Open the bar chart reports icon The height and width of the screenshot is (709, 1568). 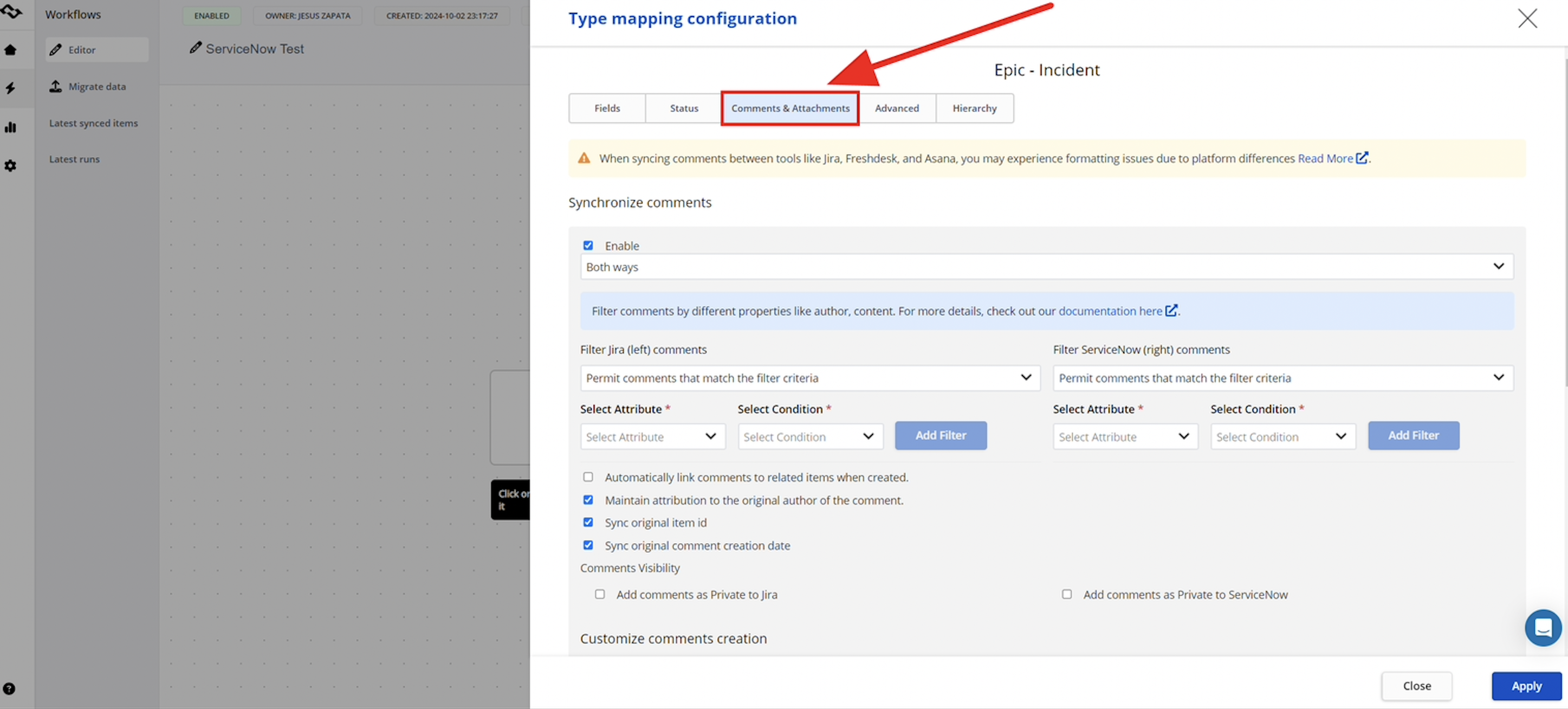(x=10, y=127)
